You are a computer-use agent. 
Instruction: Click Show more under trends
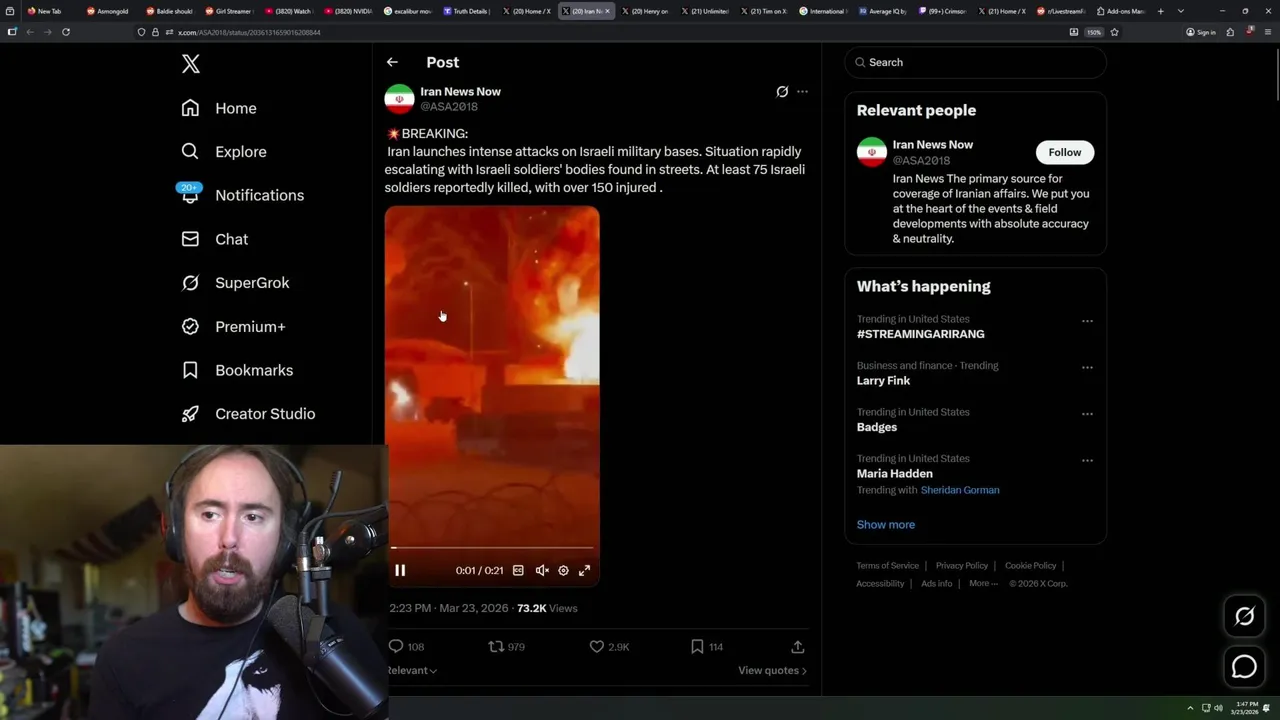885,524
